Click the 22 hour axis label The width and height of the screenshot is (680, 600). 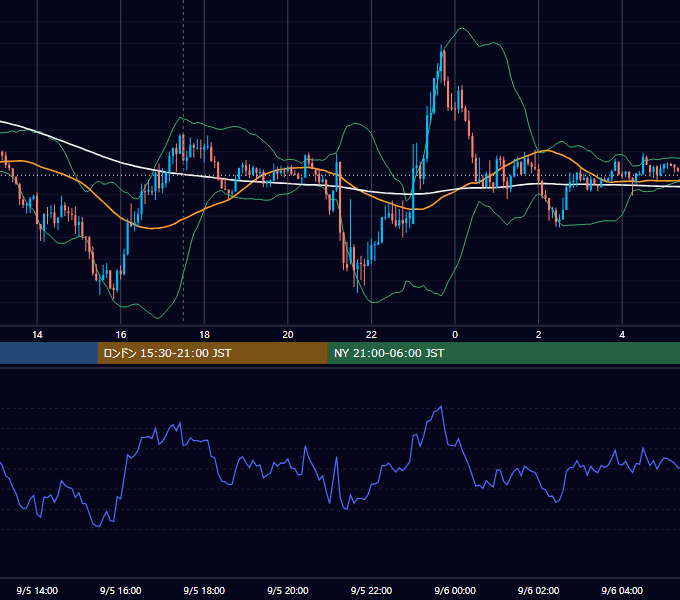pos(371,335)
